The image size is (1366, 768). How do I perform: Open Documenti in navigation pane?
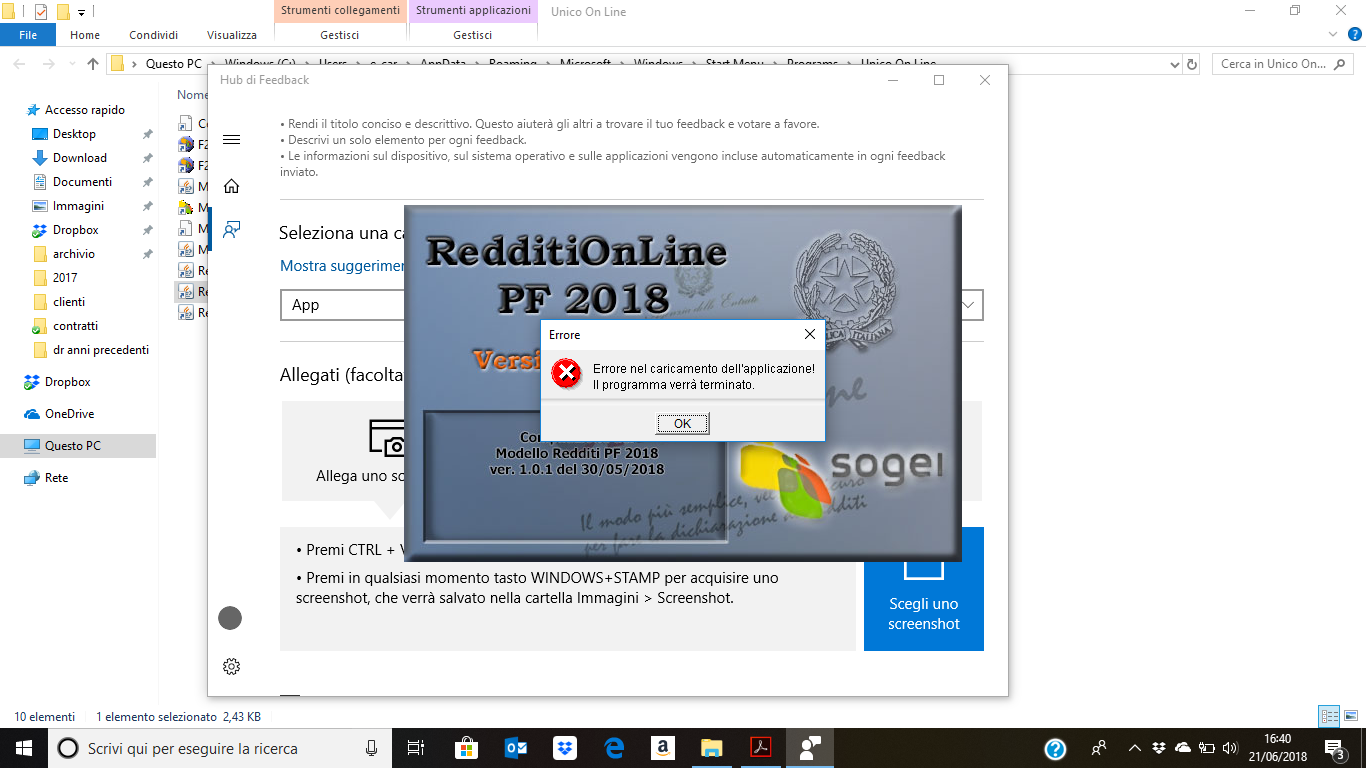point(82,182)
